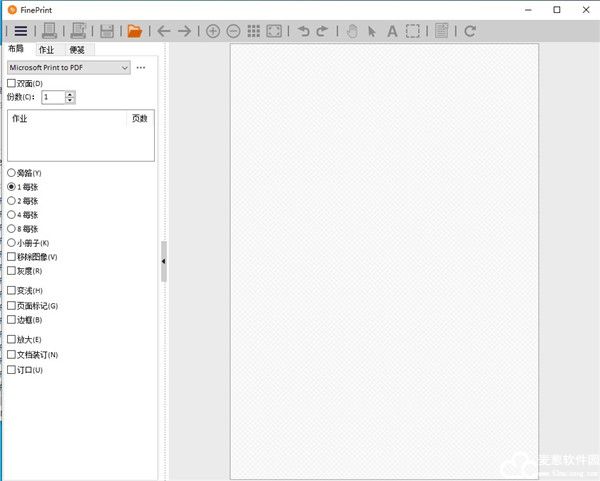Click the zoom out minus icon
This screenshot has height=481, width=600.
point(233,31)
